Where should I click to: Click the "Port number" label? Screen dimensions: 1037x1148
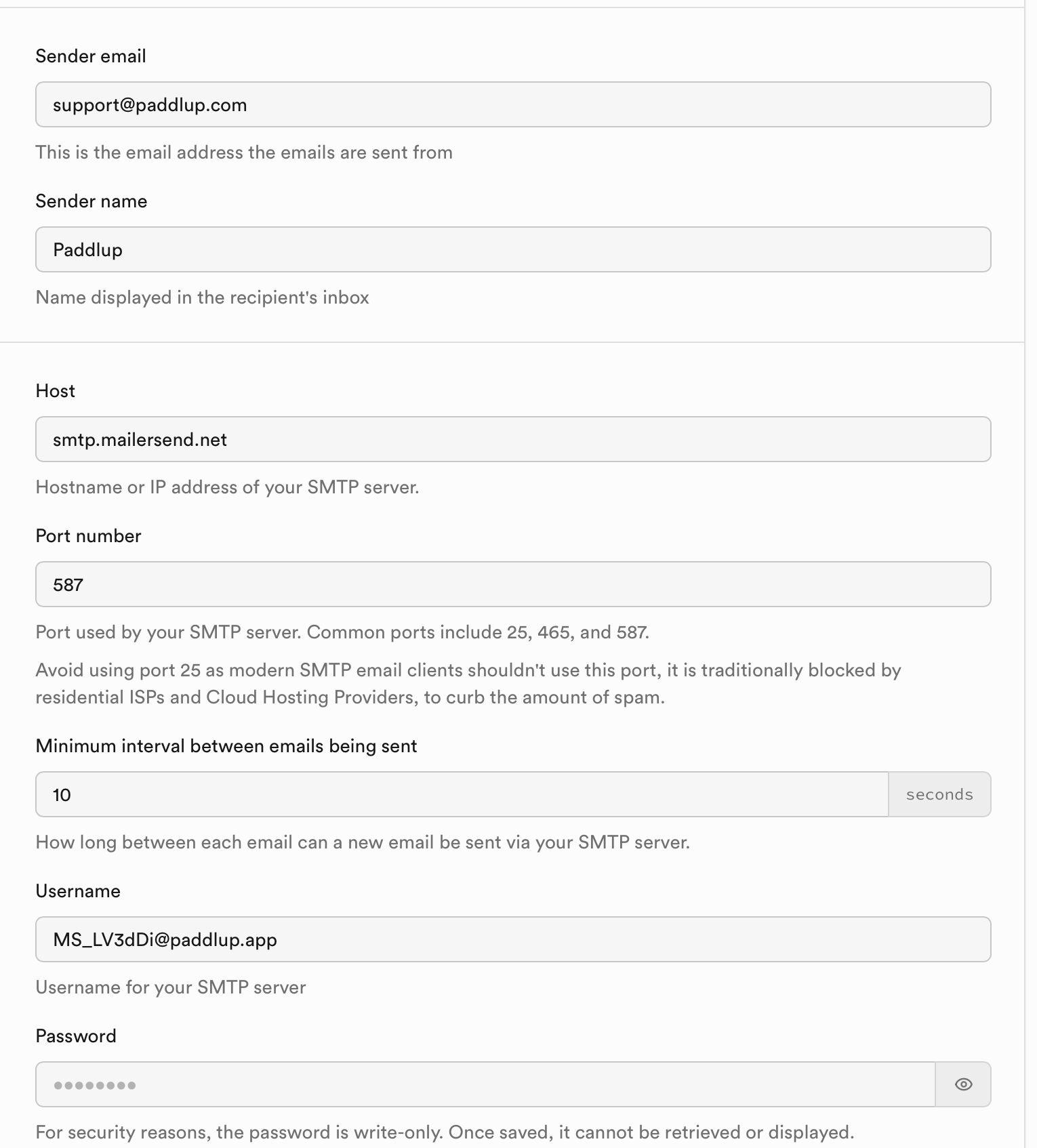coord(88,536)
